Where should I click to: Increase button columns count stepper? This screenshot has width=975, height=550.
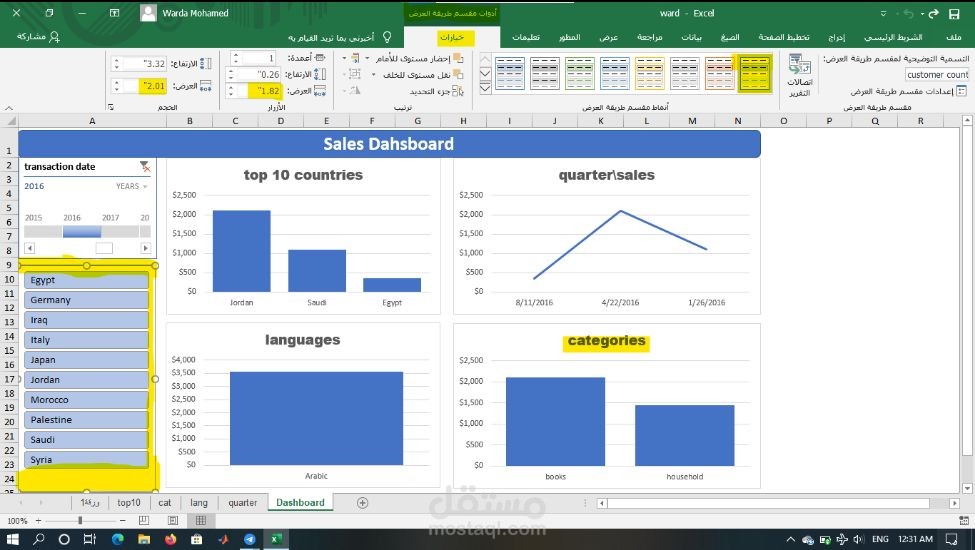coord(235,55)
